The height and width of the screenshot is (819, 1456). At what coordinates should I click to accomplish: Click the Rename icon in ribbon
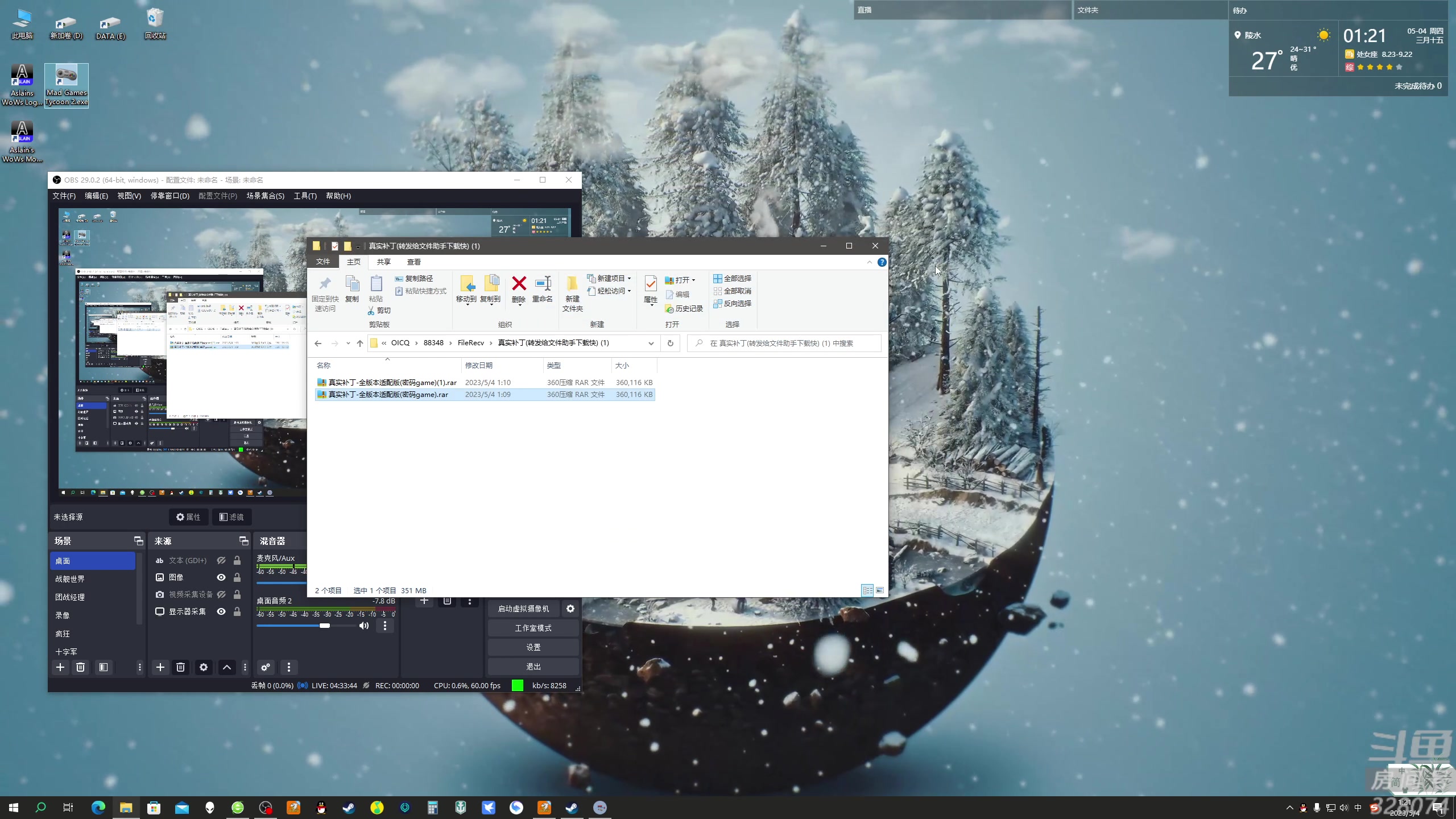coord(543,284)
